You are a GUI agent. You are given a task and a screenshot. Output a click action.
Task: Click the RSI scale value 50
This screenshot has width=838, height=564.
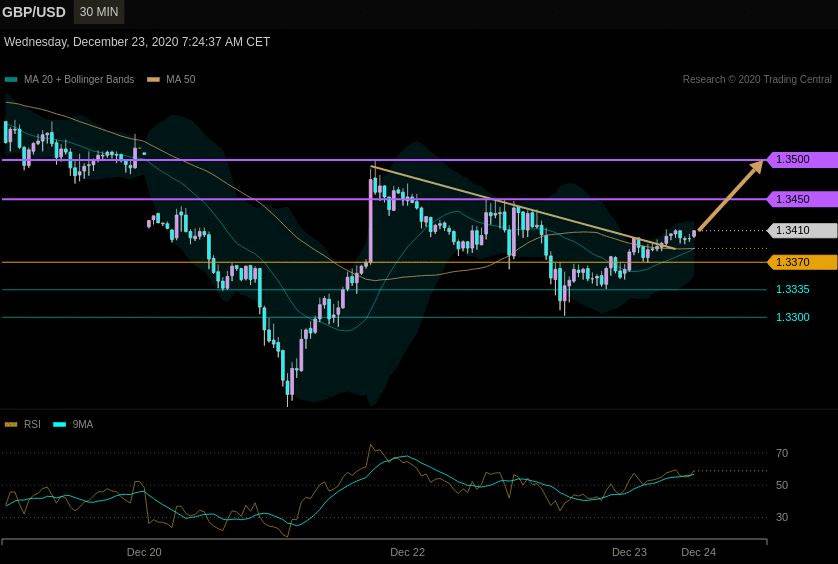coord(782,485)
